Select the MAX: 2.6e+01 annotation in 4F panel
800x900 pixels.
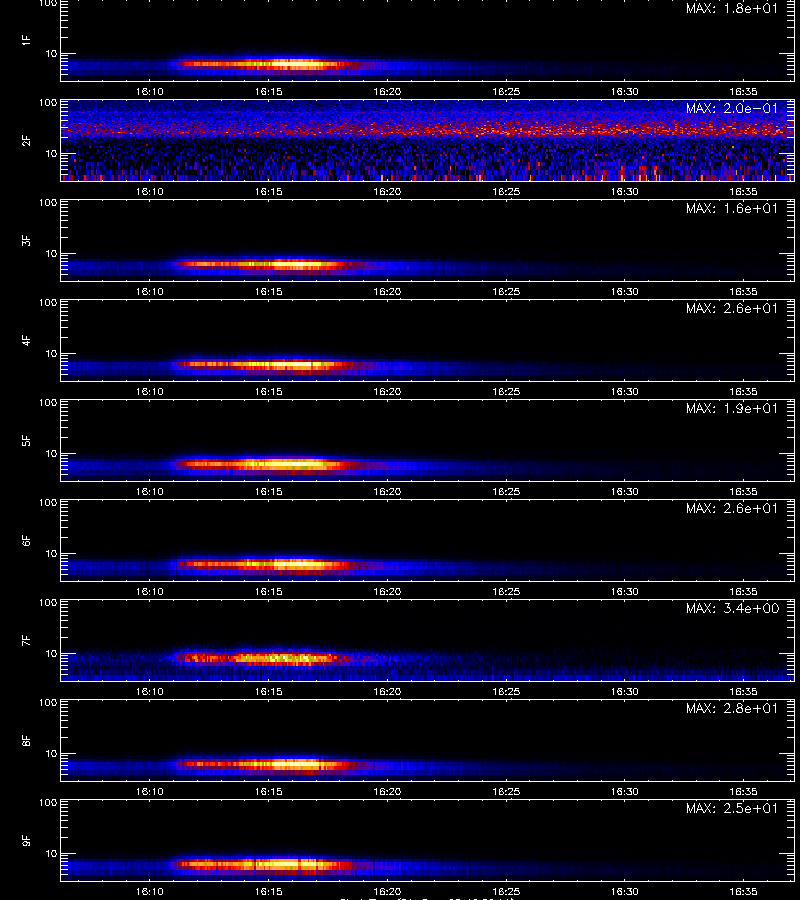[732, 308]
